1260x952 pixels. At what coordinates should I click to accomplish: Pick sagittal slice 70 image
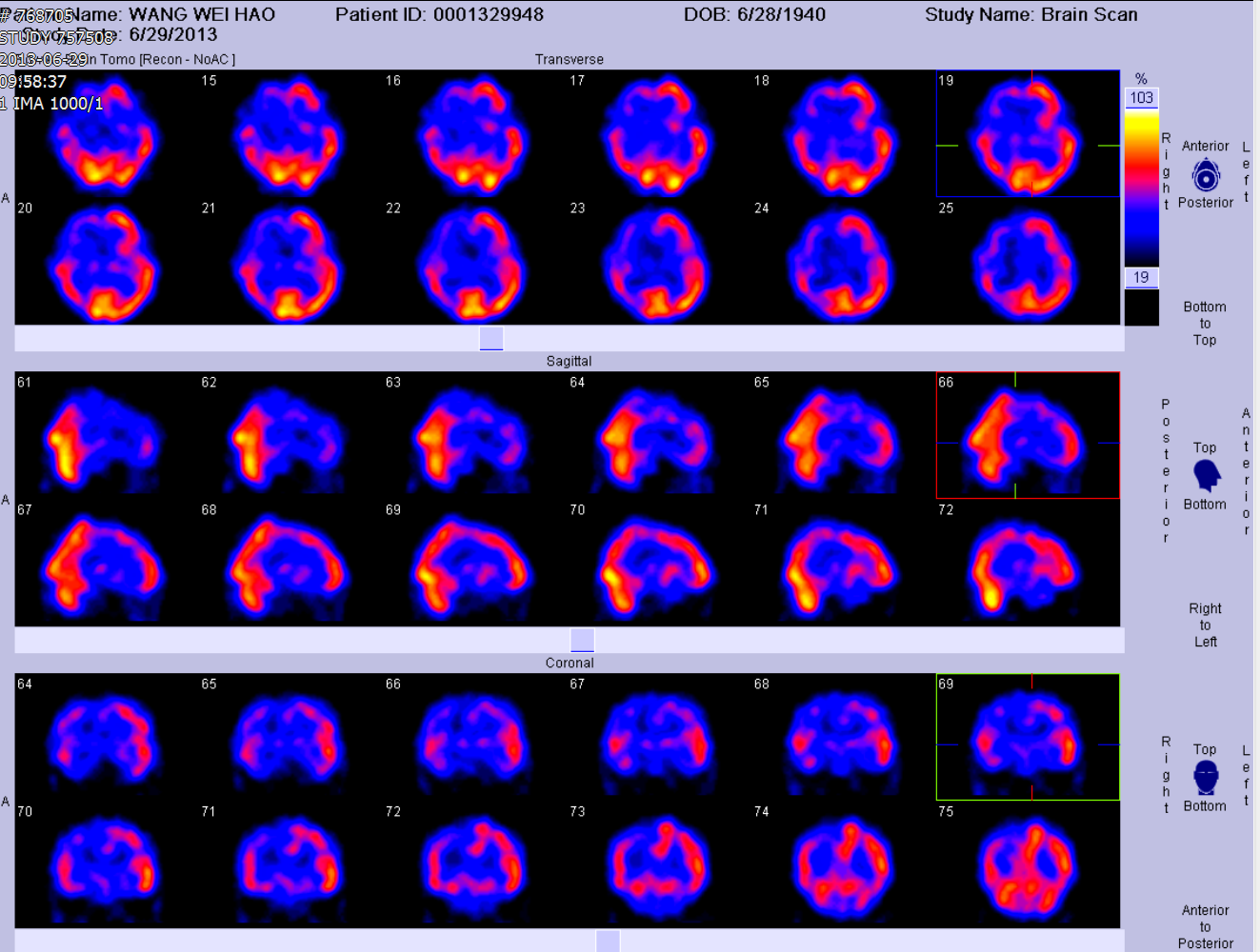657,565
